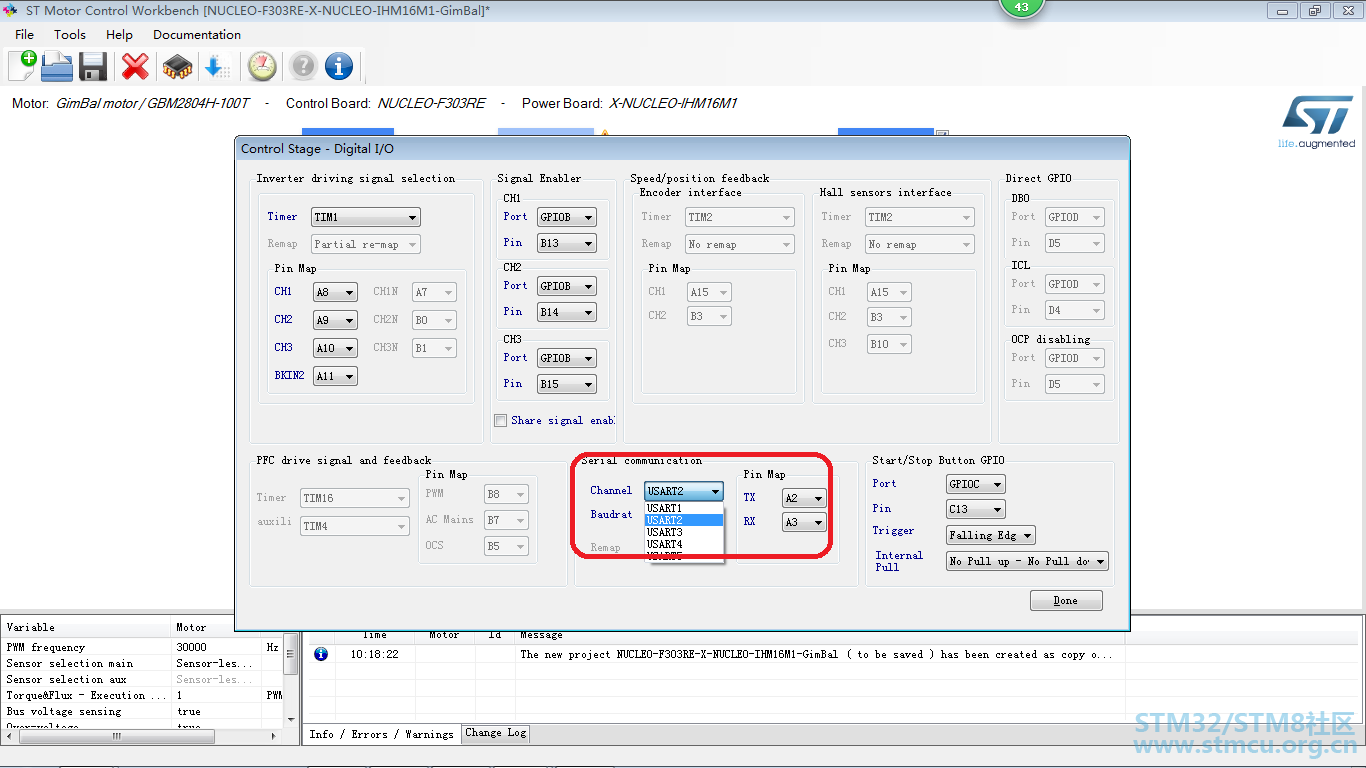Open the Signal Enabler CH3 Port dropdown
Image resolution: width=1366 pixels, height=768 pixels.
(x=566, y=358)
